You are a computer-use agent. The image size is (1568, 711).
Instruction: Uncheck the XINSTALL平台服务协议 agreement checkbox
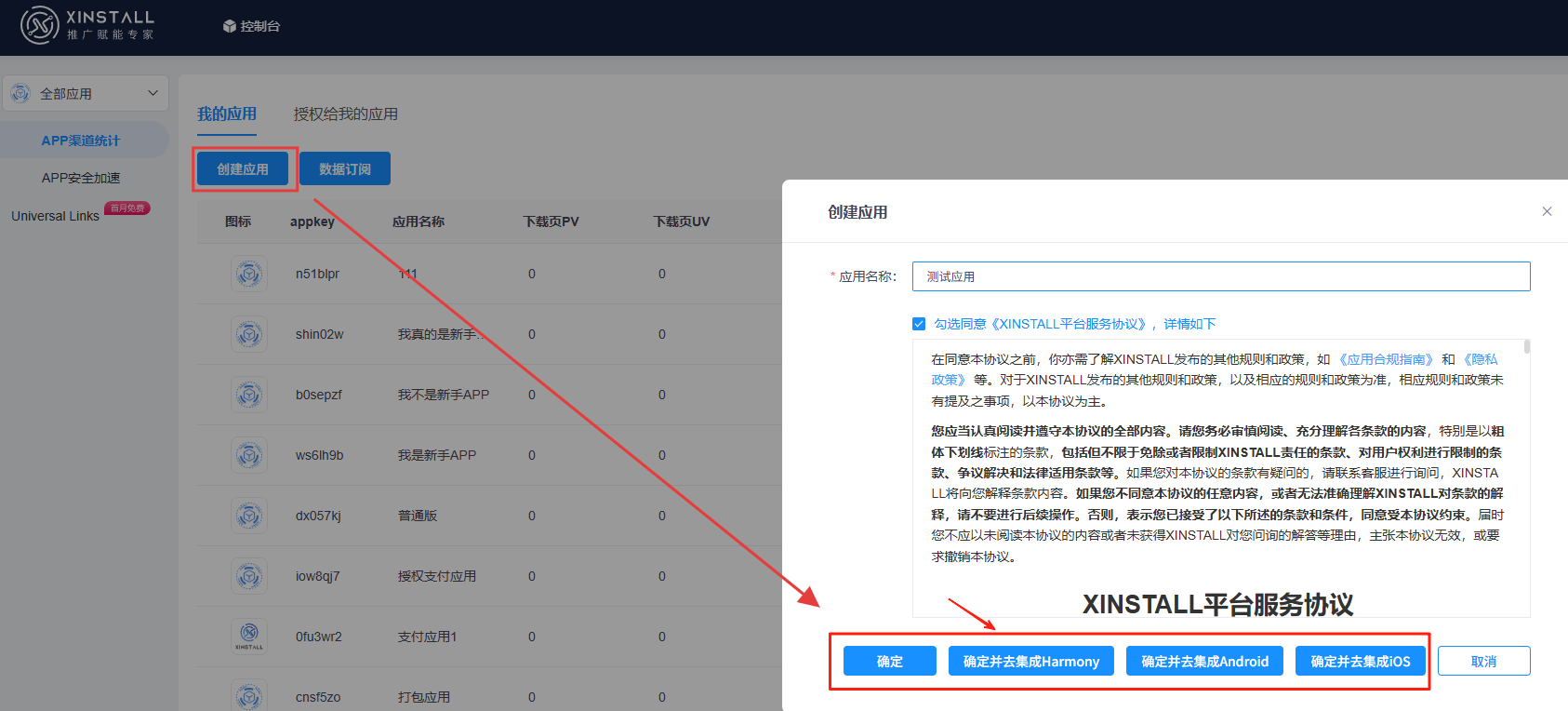[x=919, y=324]
